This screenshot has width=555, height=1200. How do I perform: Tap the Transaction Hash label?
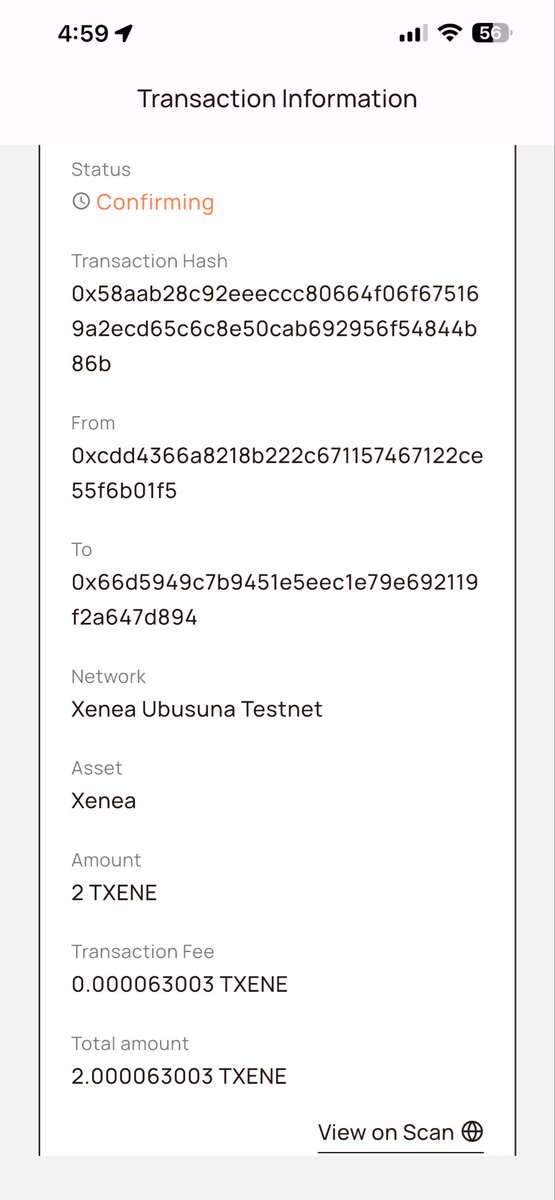[150, 261]
